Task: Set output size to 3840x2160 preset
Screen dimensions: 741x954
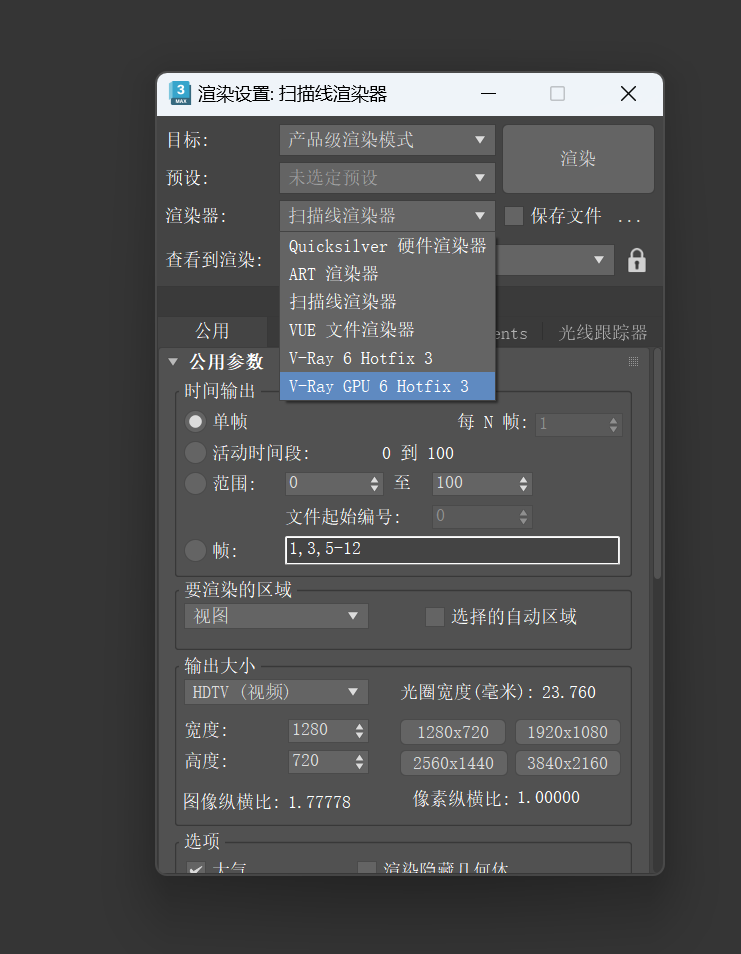Action: 568,763
